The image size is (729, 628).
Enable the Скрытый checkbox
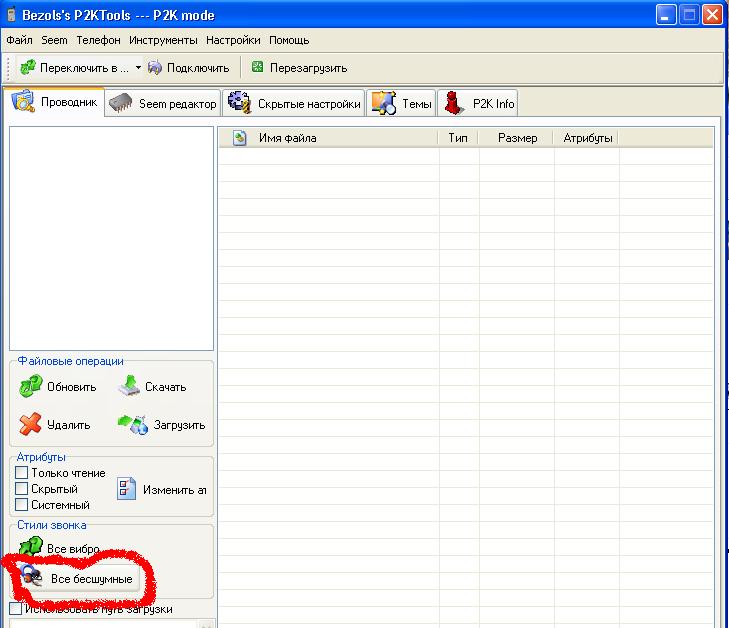coord(21,489)
